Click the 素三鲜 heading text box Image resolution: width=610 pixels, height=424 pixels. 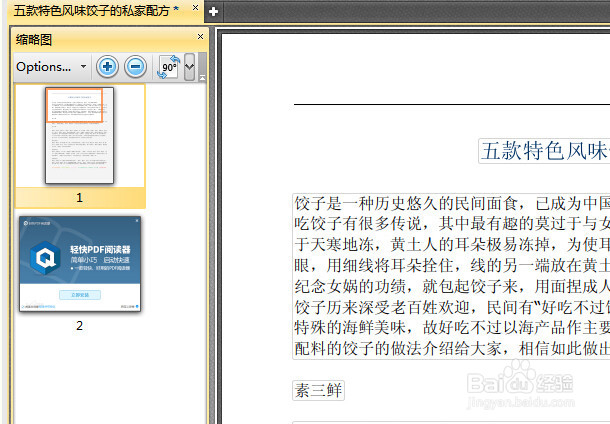click(318, 390)
